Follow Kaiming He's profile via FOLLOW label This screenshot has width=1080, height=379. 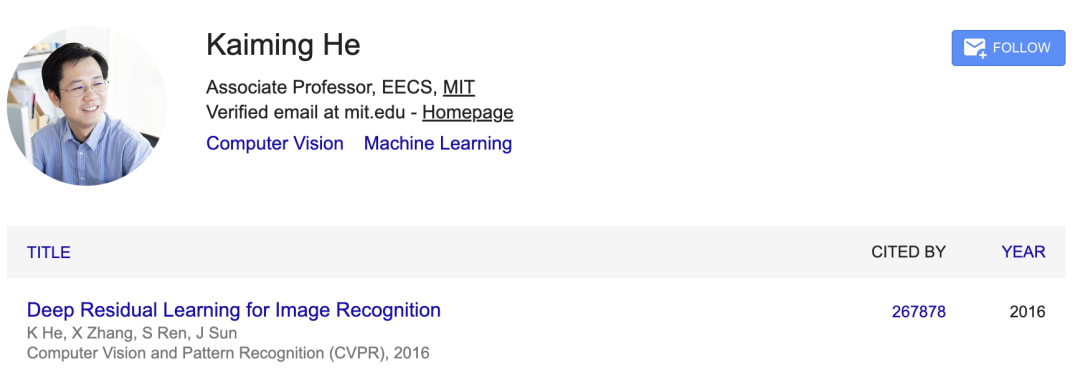(1022, 48)
